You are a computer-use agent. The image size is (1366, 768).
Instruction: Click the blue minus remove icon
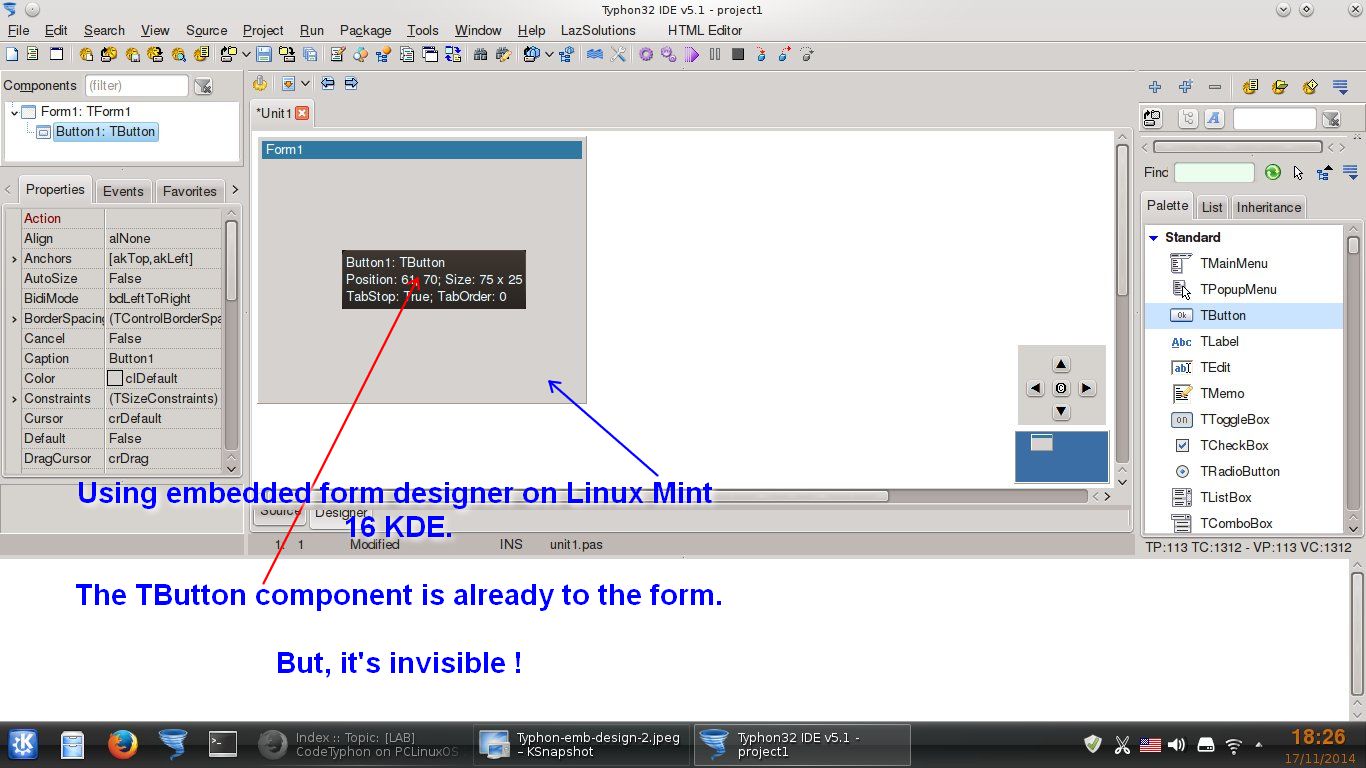pyautogui.click(x=1215, y=87)
